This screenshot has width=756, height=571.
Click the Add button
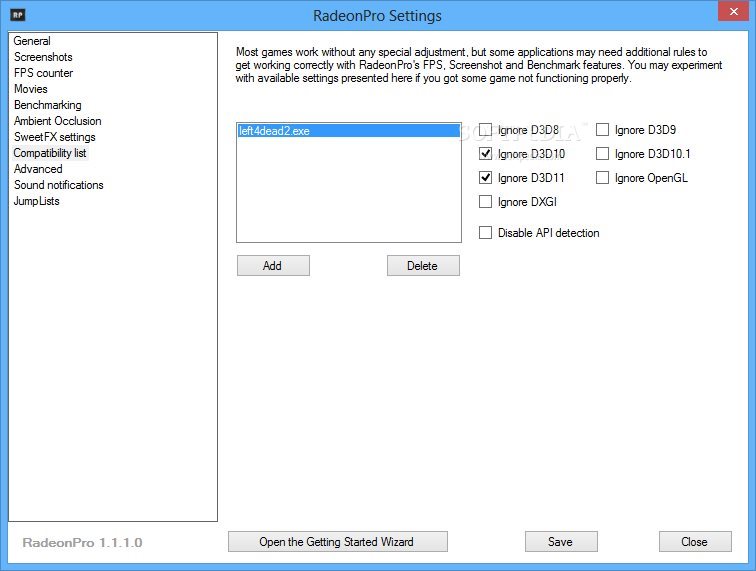coord(273,266)
